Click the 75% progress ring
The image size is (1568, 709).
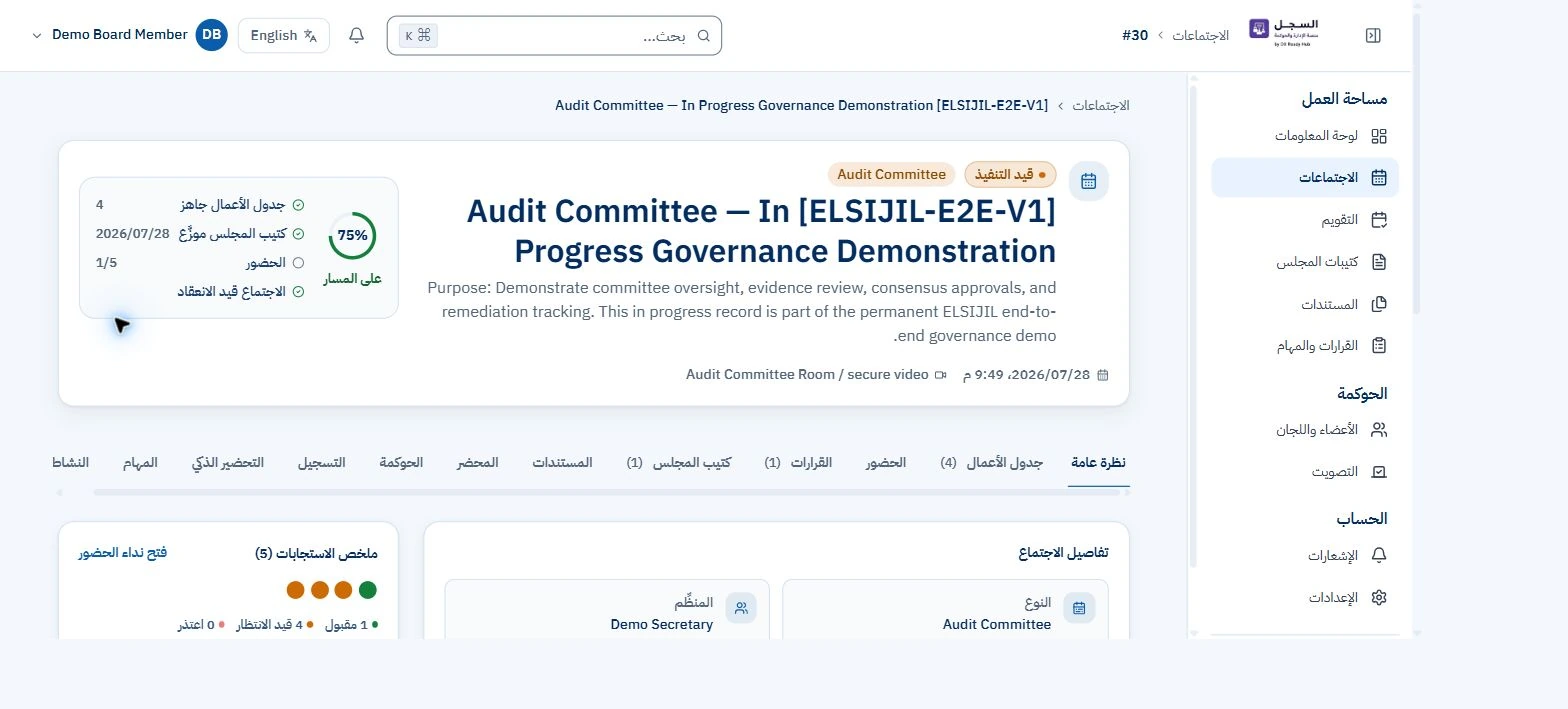(352, 236)
